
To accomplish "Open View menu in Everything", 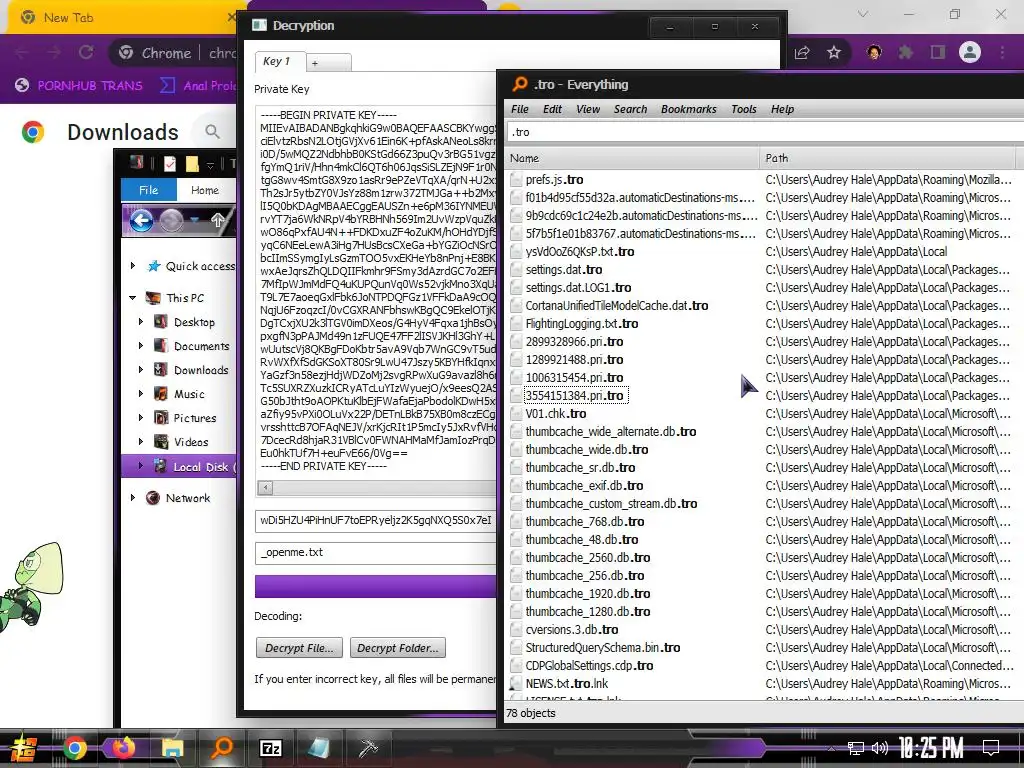I will [x=588, y=109].
